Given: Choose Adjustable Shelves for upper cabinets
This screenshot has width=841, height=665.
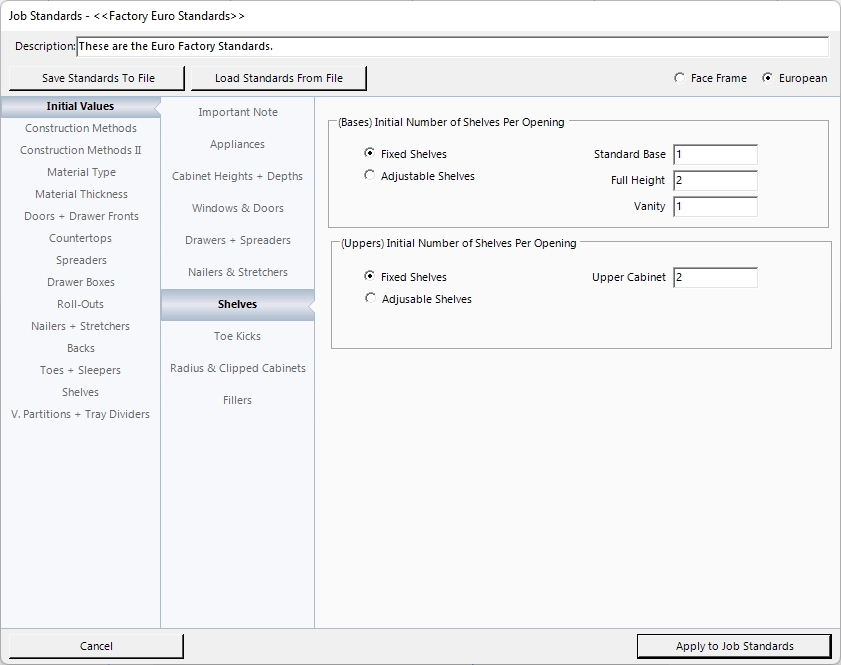Looking at the screenshot, I should tap(371, 299).
